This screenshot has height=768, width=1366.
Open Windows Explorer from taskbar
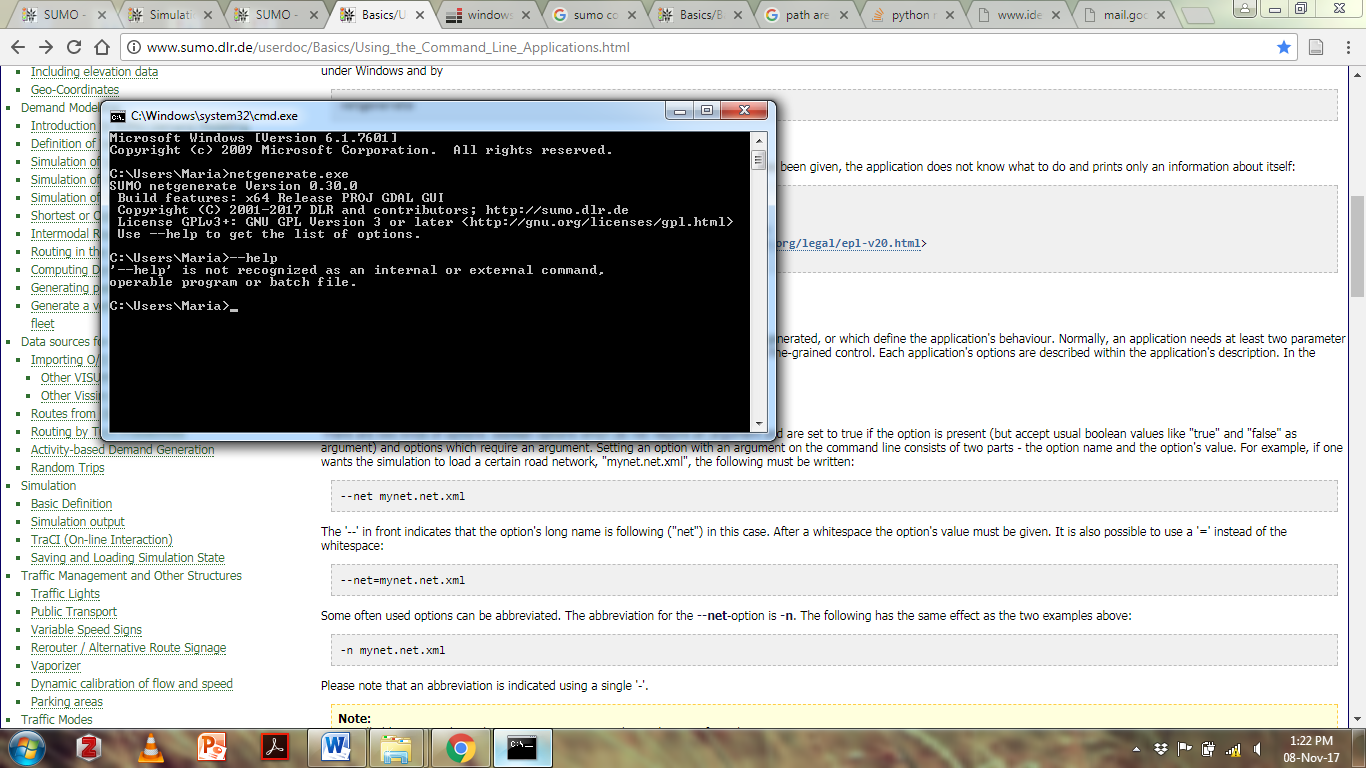pyautogui.click(x=398, y=747)
